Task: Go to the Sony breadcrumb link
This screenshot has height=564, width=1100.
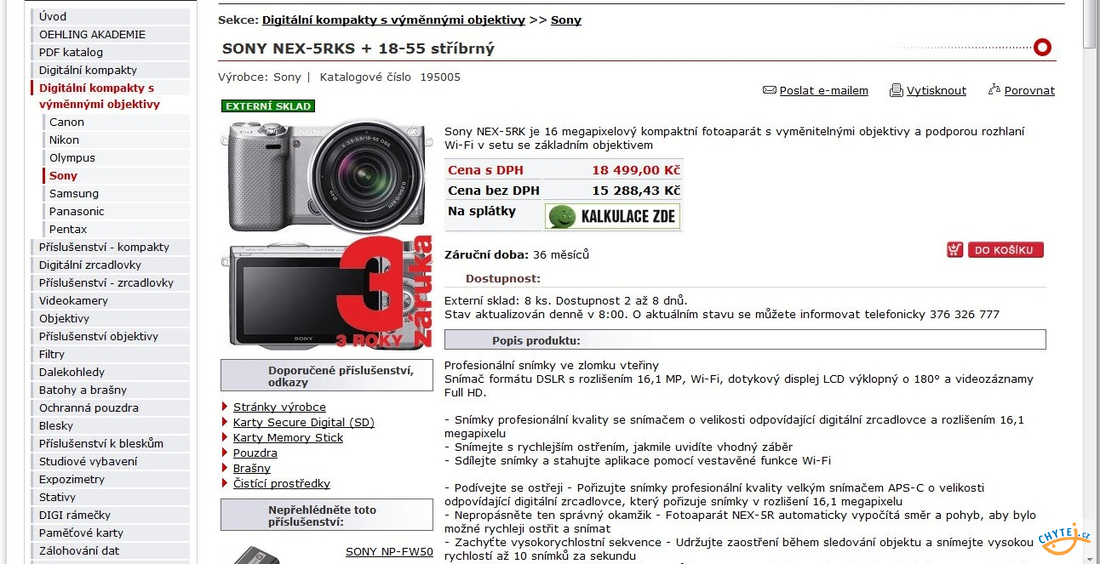Action: [565, 20]
